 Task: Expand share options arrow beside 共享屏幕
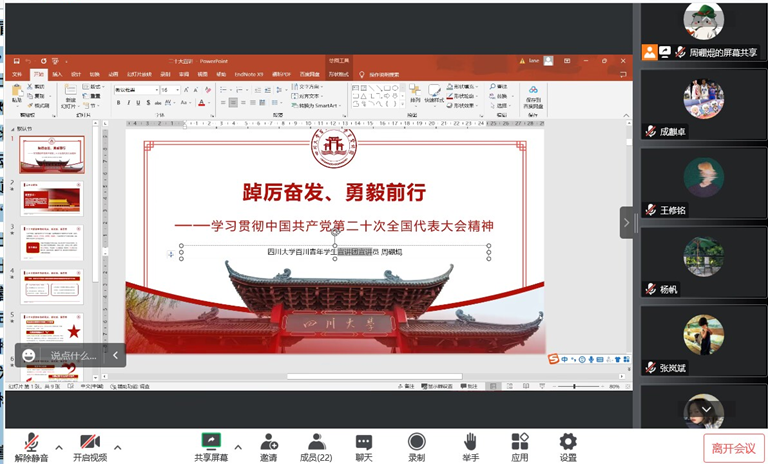pos(238,446)
